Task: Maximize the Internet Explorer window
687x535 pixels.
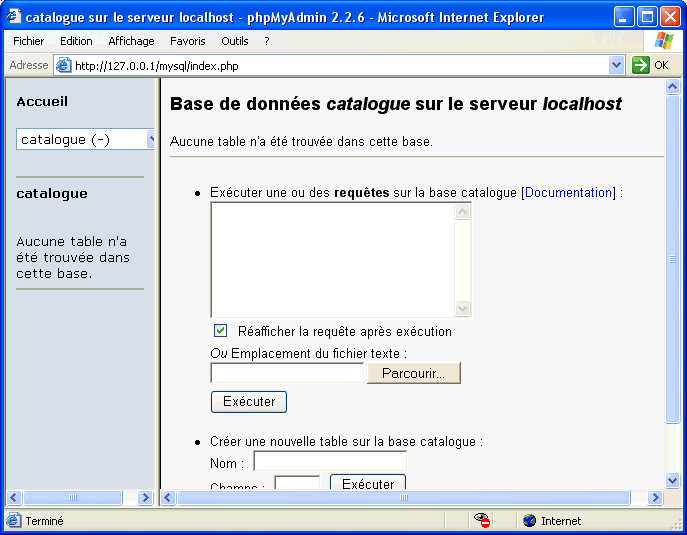Action: pos(647,17)
